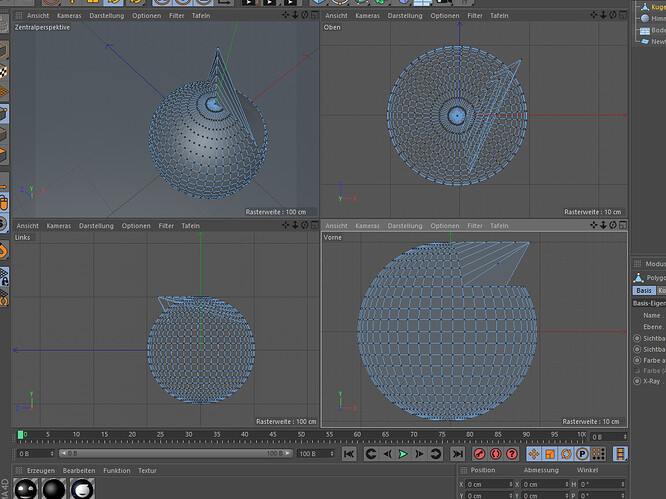
Task: Open Ansicht menu in Vorne viewport
Action: pos(336,226)
